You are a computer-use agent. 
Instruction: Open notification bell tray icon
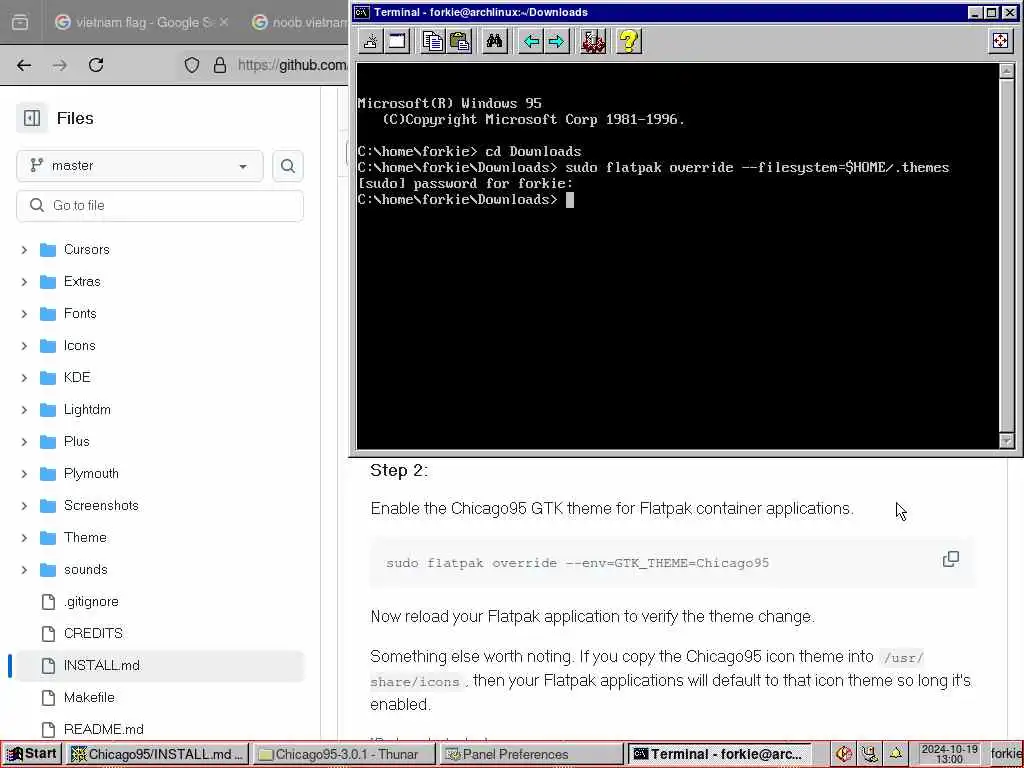point(895,754)
